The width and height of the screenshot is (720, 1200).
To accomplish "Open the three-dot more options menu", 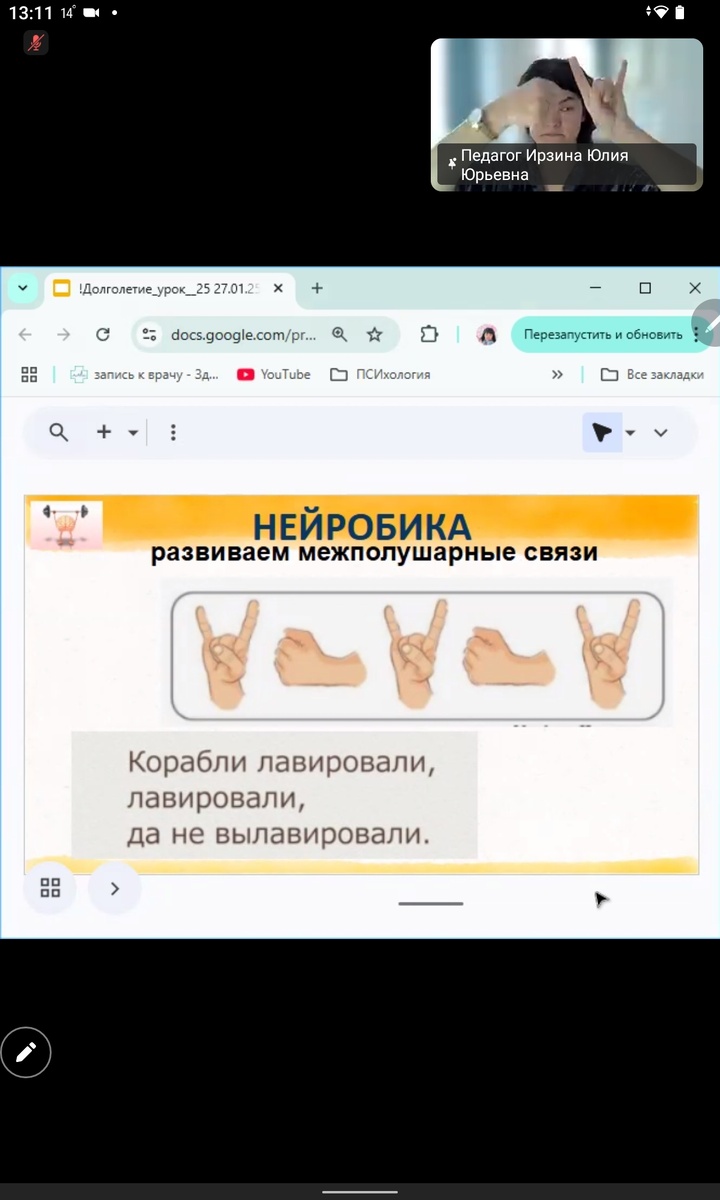I will tap(173, 432).
